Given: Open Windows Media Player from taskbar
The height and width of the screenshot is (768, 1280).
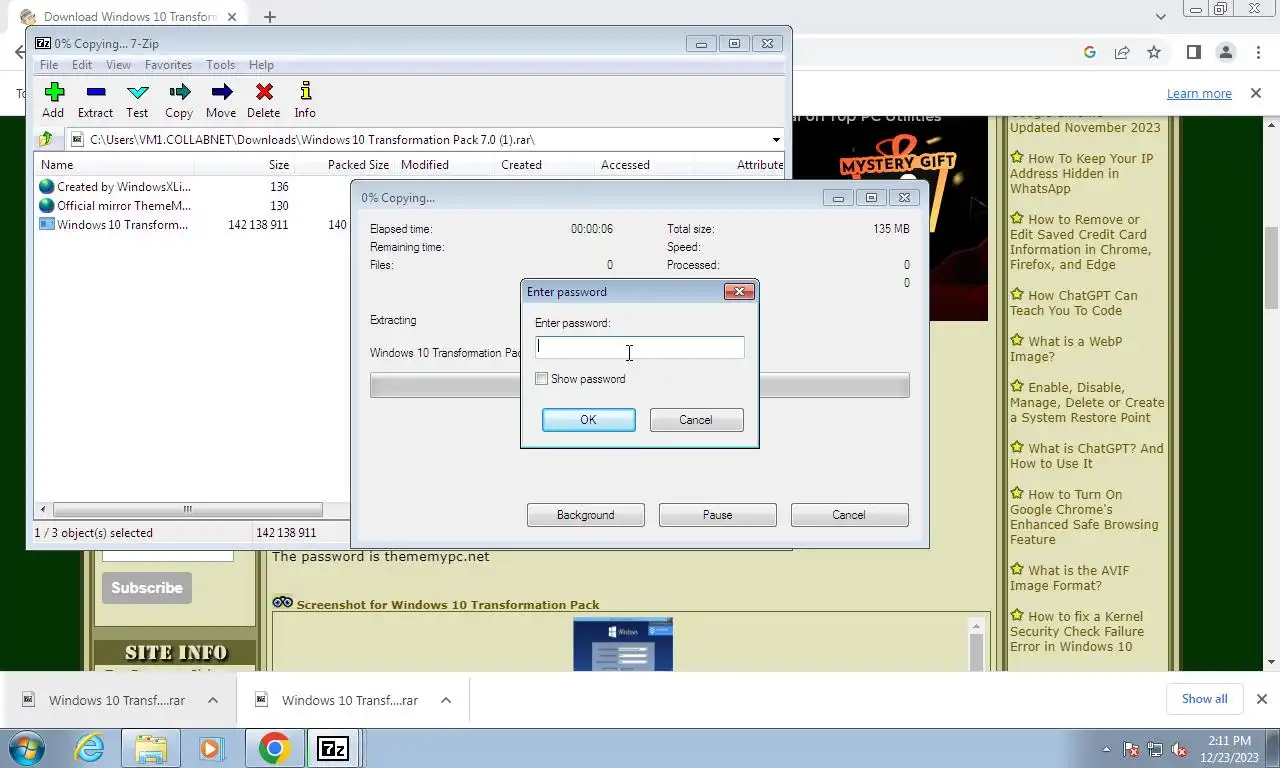Looking at the screenshot, I should point(211,748).
